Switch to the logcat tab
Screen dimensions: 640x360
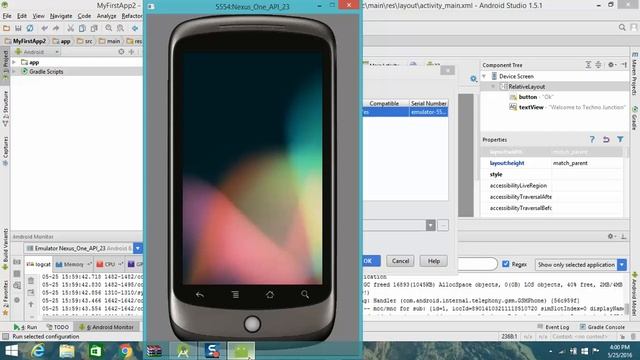point(38,264)
